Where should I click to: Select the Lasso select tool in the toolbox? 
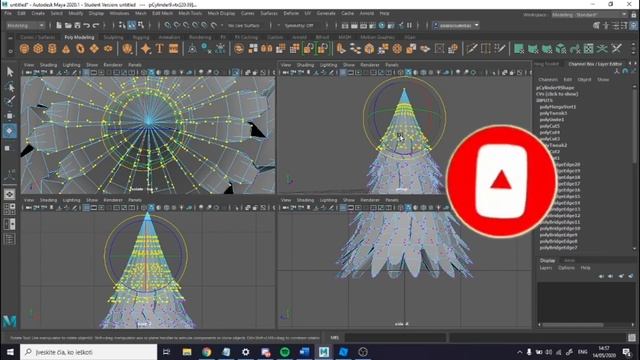(x=10, y=87)
